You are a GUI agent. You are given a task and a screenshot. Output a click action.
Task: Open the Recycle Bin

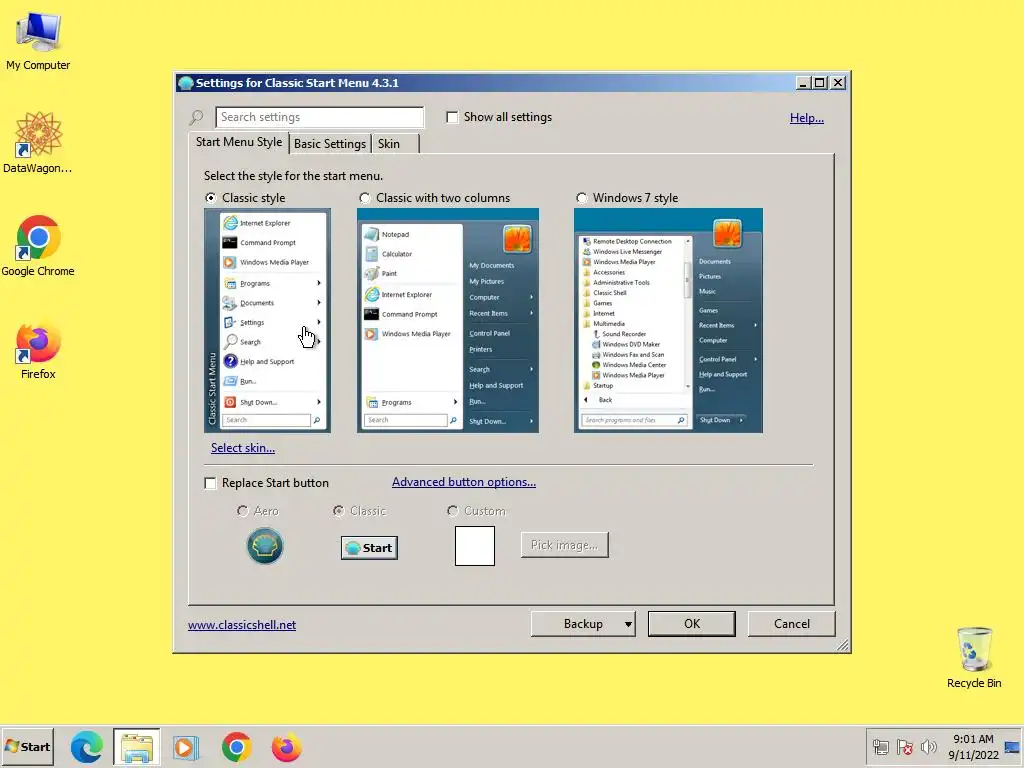pos(974,657)
